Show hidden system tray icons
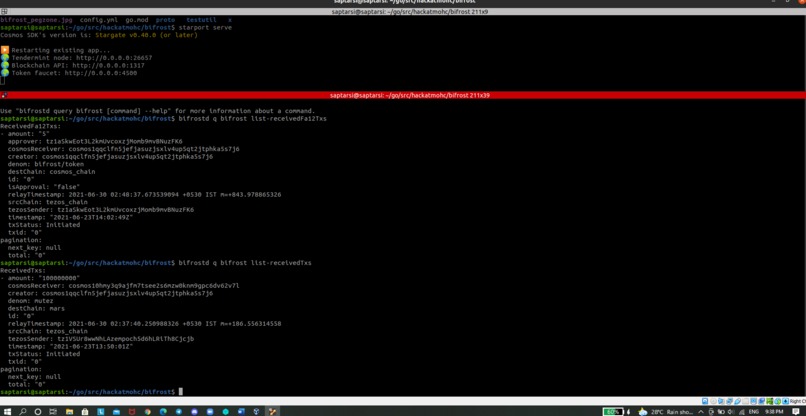806x416 pixels. pos(701,412)
